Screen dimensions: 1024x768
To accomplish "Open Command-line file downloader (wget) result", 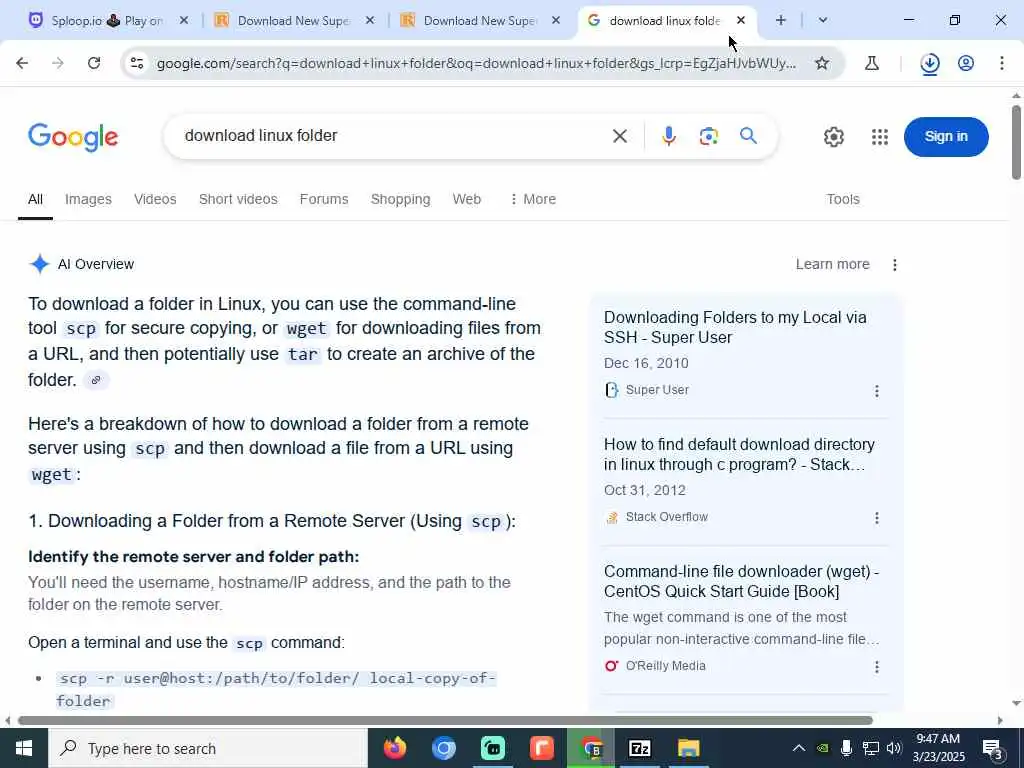I will click(x=741, y=581).
